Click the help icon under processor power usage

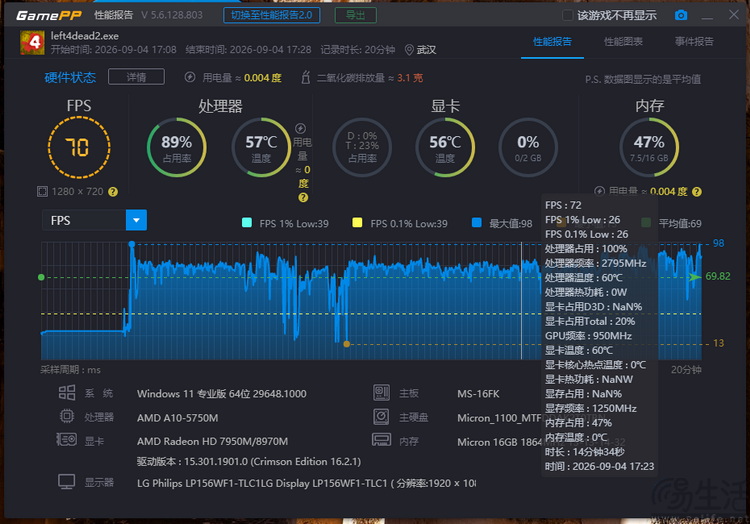tap(303, 197)
